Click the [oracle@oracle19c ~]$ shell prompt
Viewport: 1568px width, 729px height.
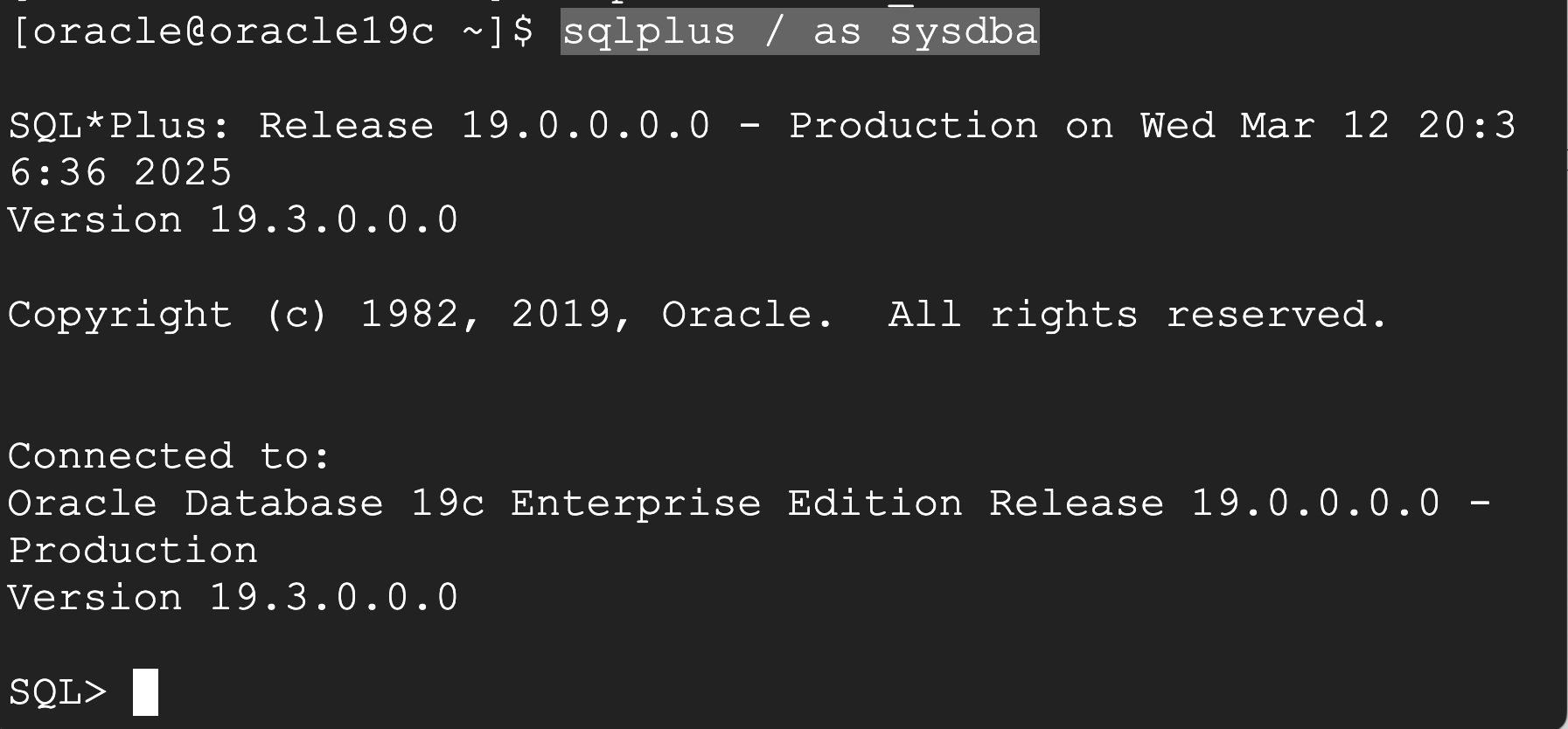click(x=273, y=32)
